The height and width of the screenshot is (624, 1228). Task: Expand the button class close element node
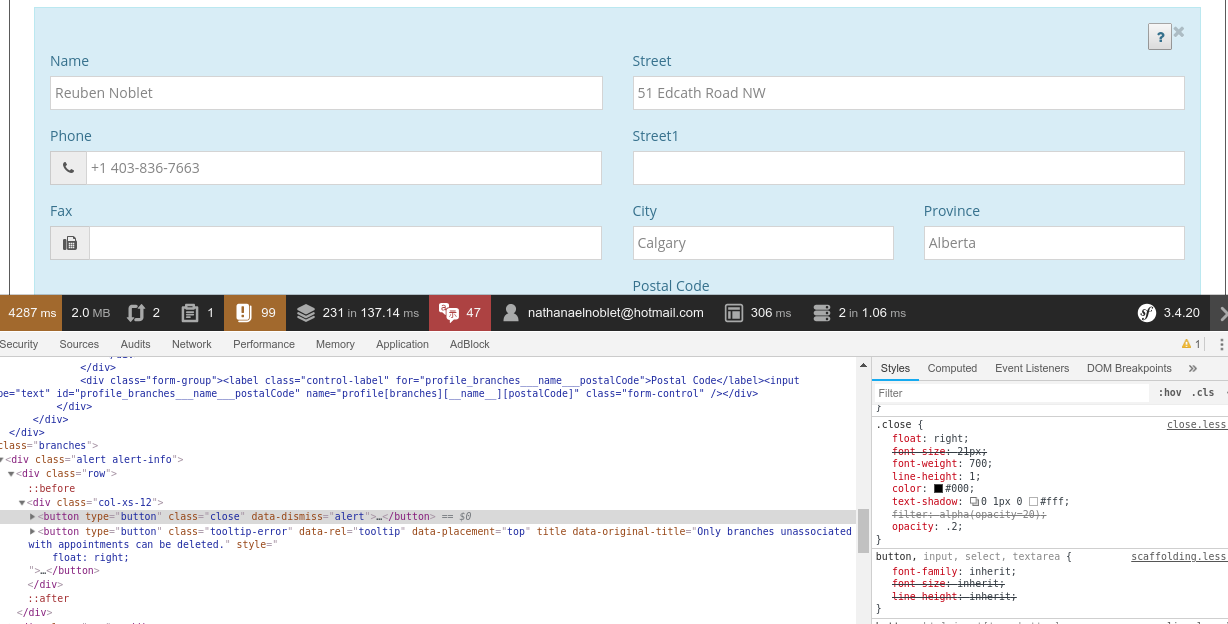(x=33, y=516)
